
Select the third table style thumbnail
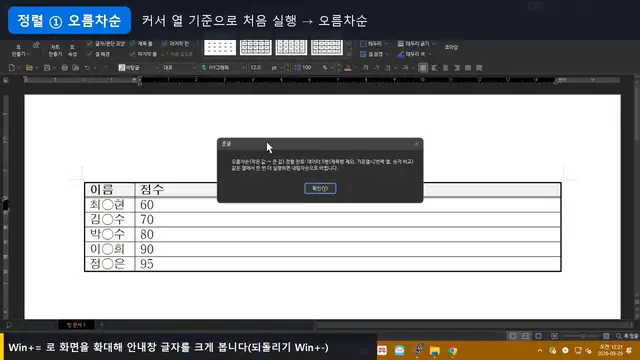click(291, 47)
